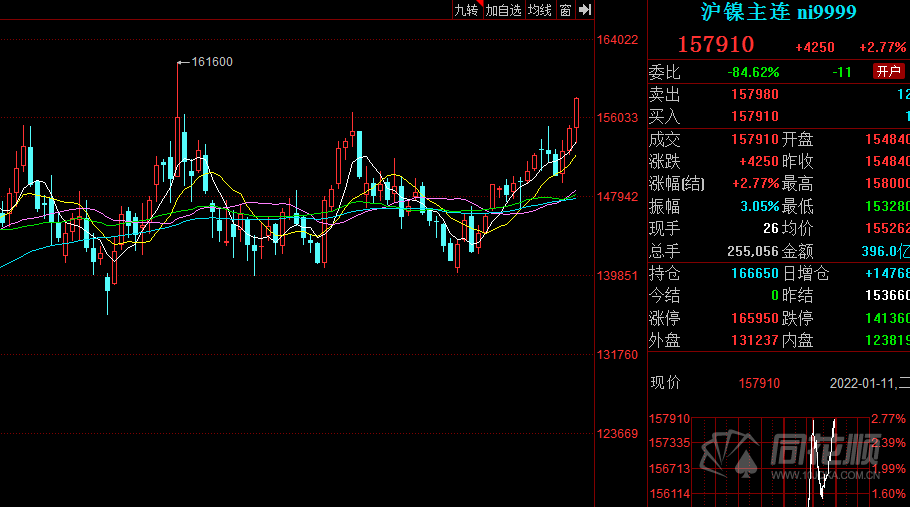Click the 147942 price axis label
This screenshot has width=910, height=507.
[618, 197]
